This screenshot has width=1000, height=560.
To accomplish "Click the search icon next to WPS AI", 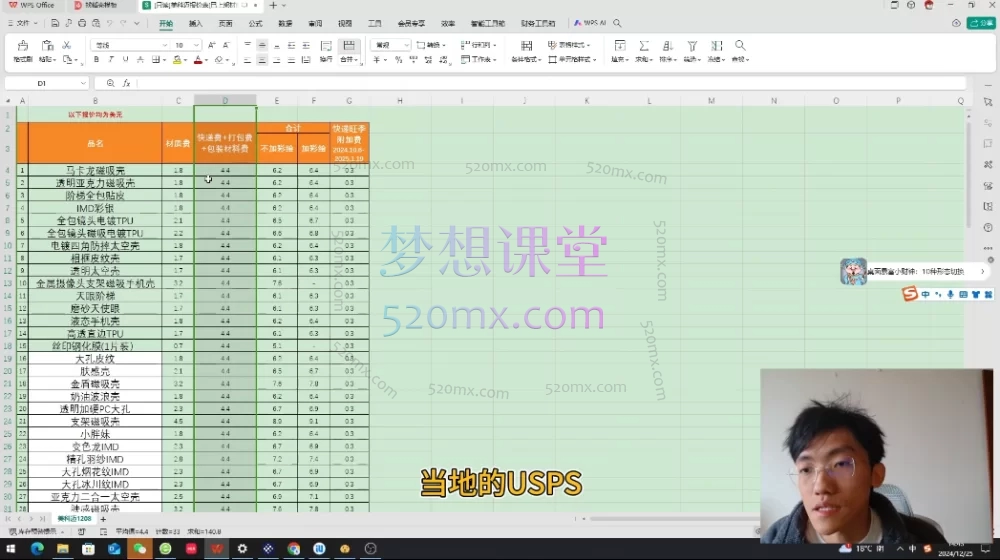I will 617,23.
